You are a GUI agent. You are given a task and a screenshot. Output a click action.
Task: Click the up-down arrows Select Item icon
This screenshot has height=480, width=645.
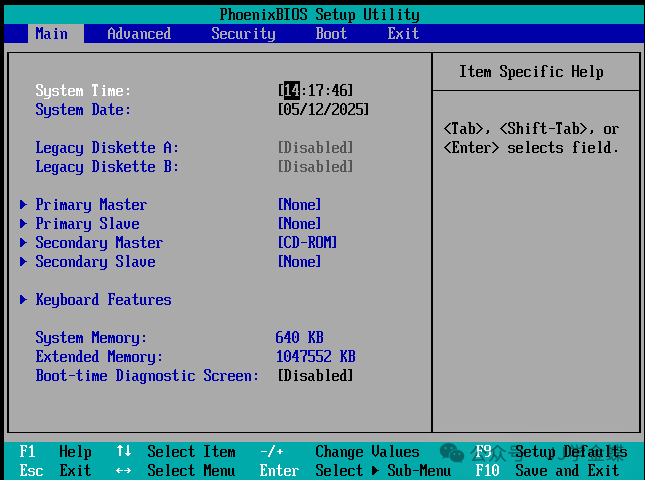pos(123,452)
